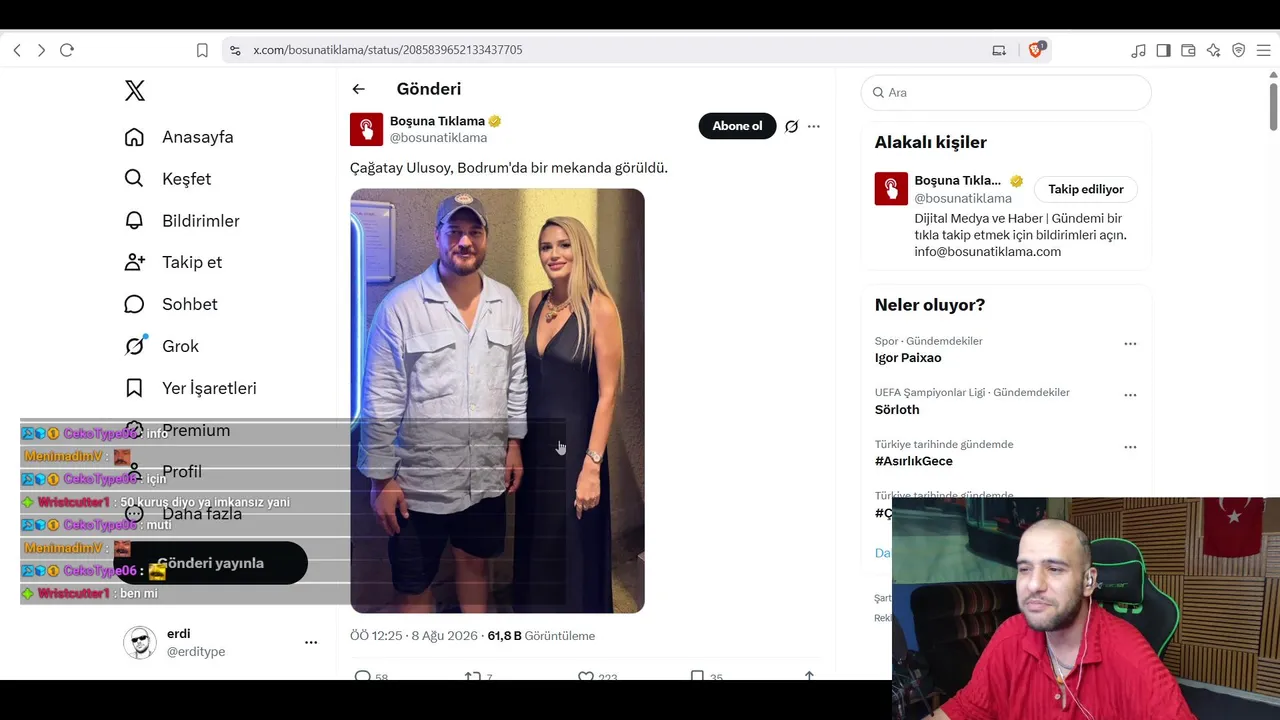The height and width of the screenshot is (720, 1280).
Task: Open the Brave VPN shield icon
Action: [1238, 50]
